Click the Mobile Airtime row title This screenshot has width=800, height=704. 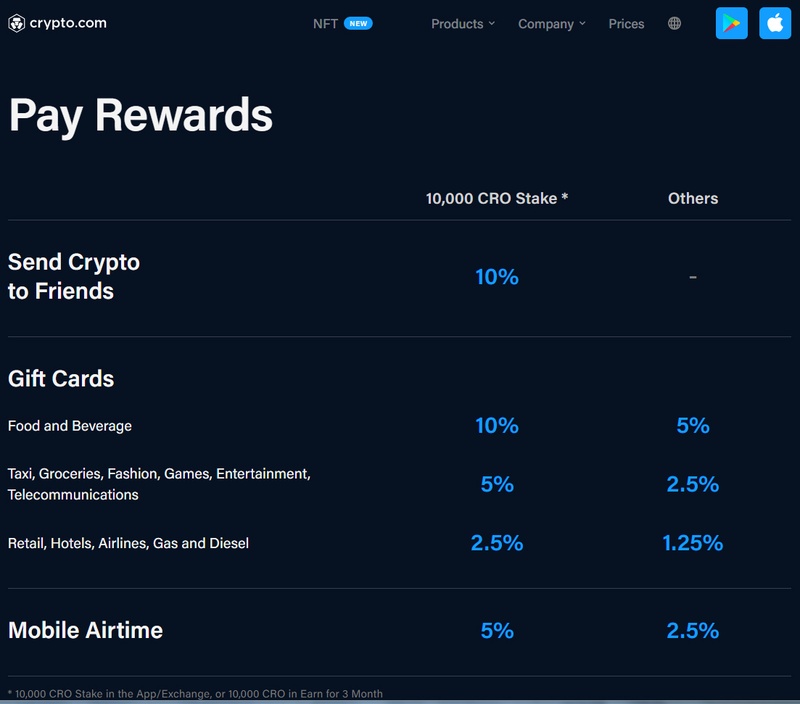85,631
